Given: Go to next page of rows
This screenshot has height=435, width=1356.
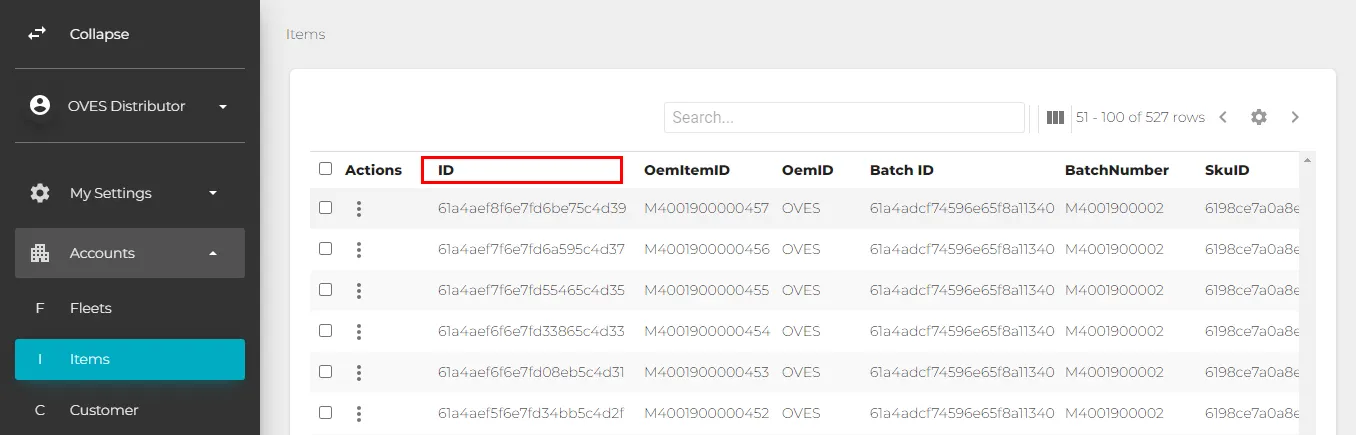Looking at the screenshot, I should [1295, 117].
